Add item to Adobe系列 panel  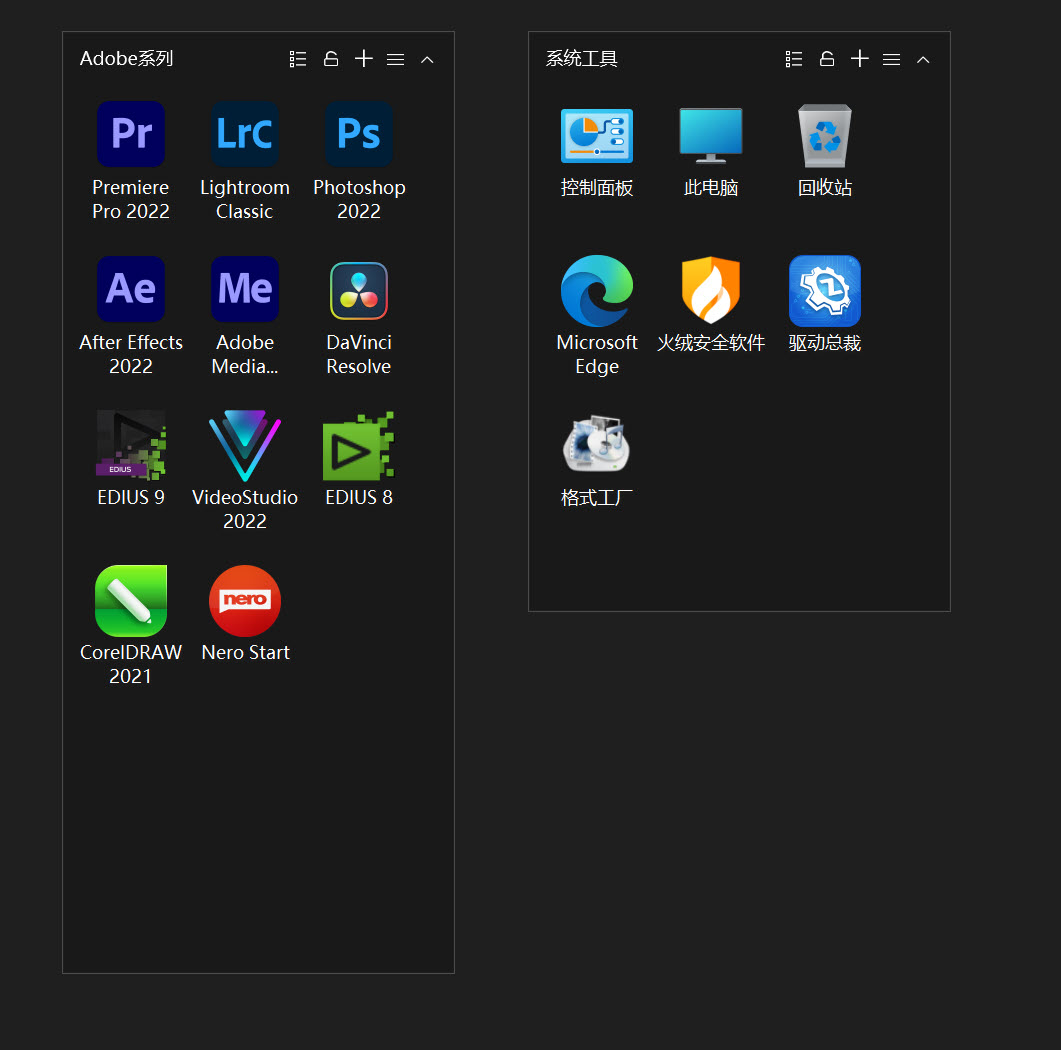(364, 59)
